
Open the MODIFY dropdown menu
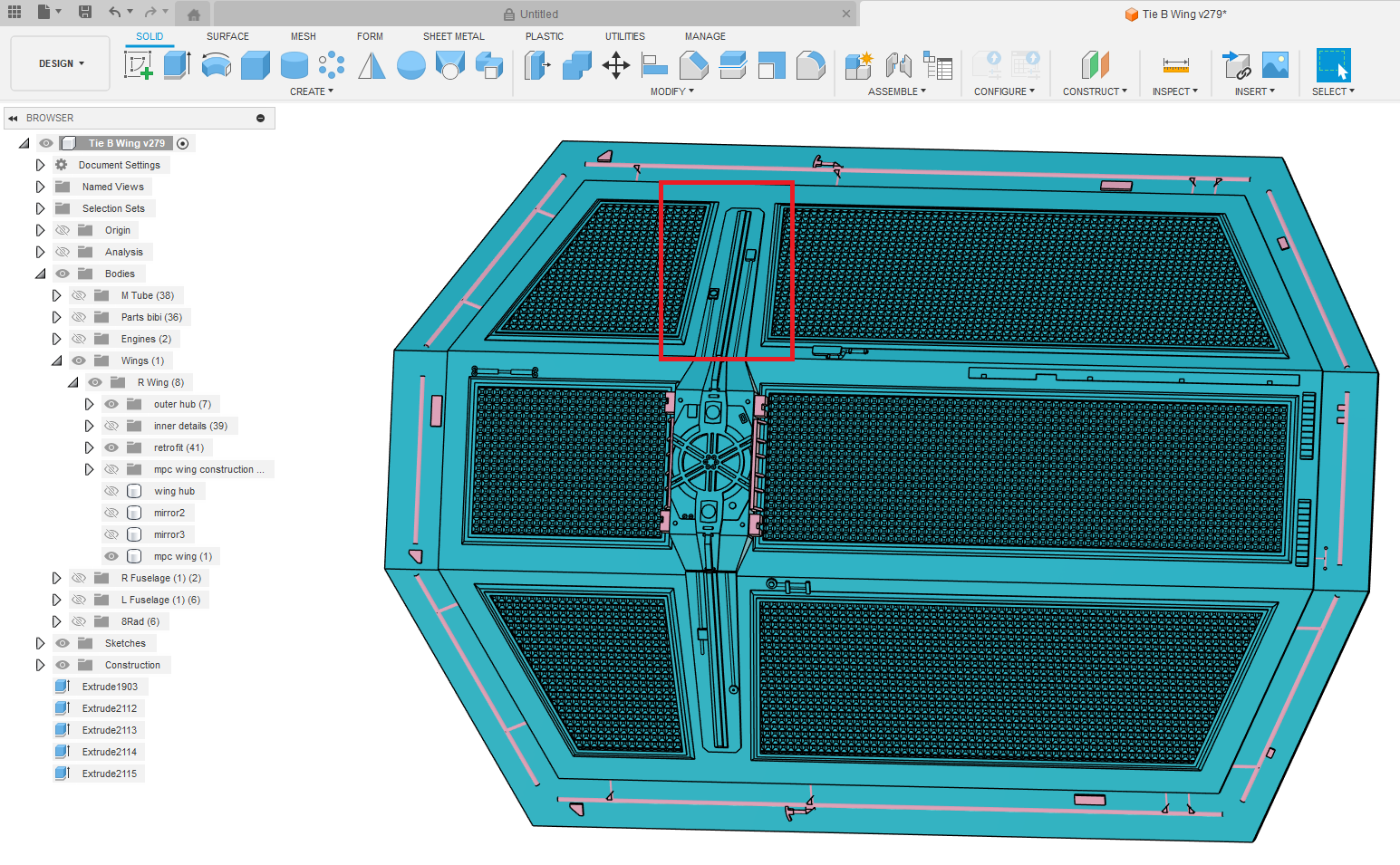(x=672, y=91)
